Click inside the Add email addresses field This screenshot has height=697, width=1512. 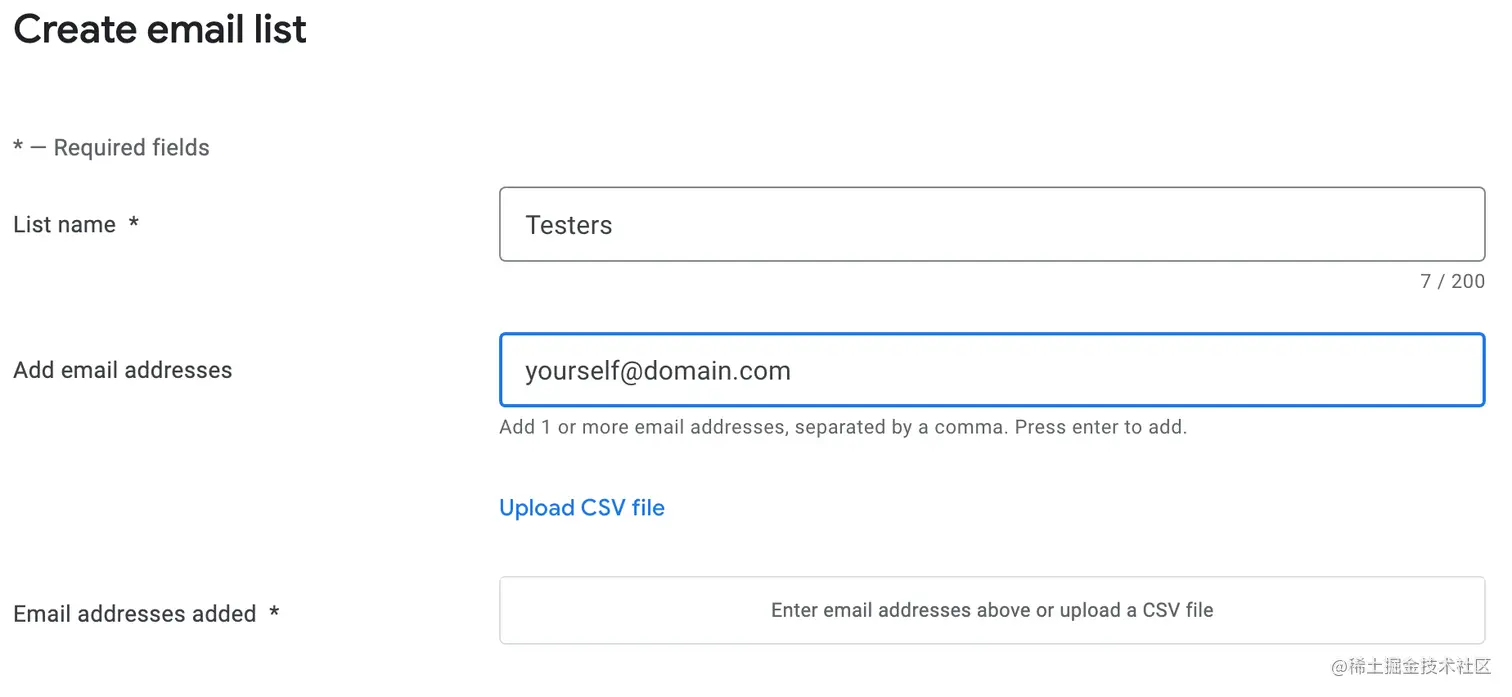992,370
